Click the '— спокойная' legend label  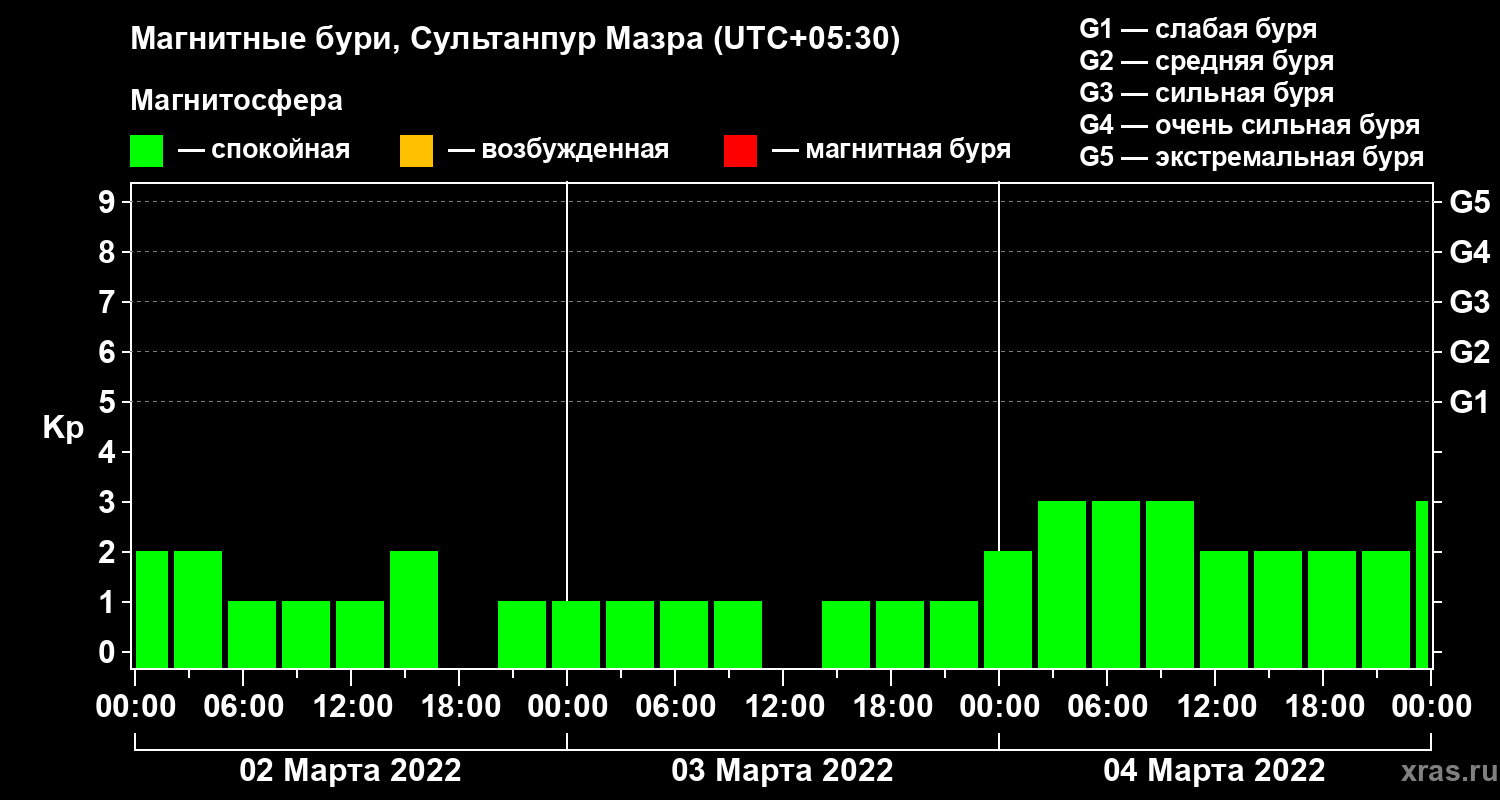pos(264,150)
